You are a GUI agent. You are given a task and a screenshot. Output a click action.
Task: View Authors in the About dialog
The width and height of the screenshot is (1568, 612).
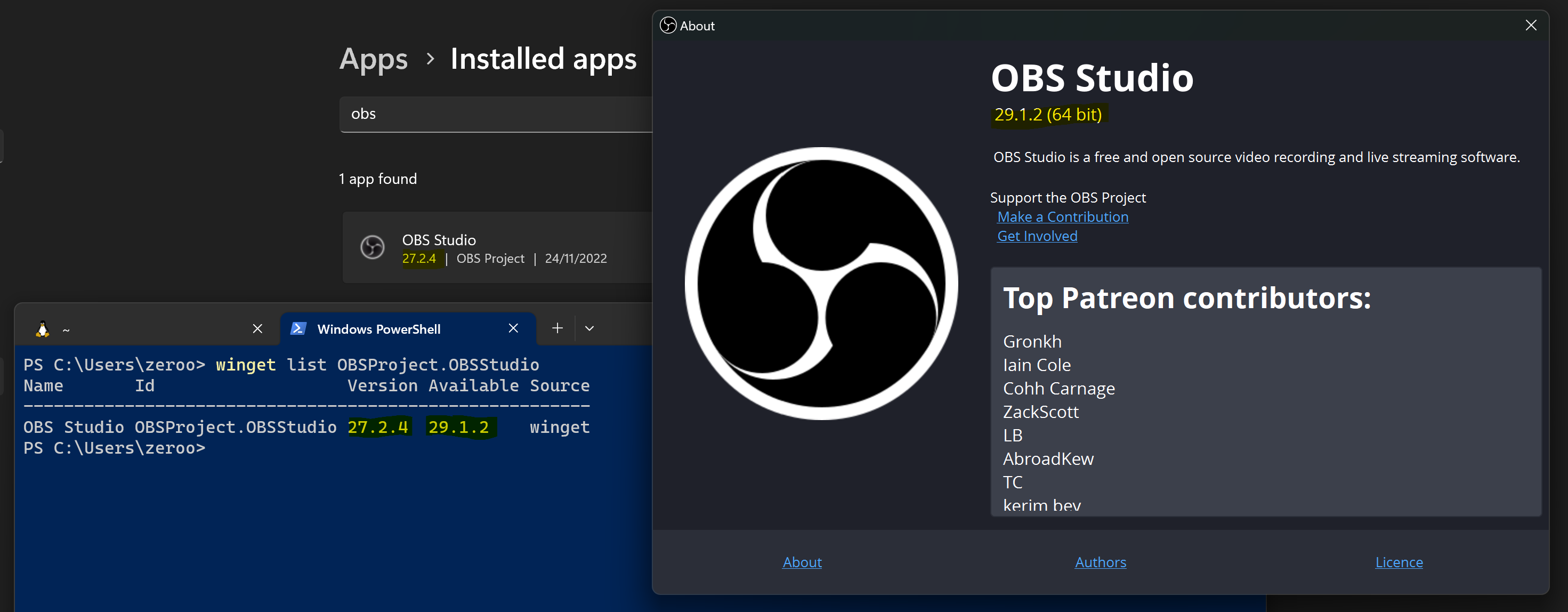1101,562
